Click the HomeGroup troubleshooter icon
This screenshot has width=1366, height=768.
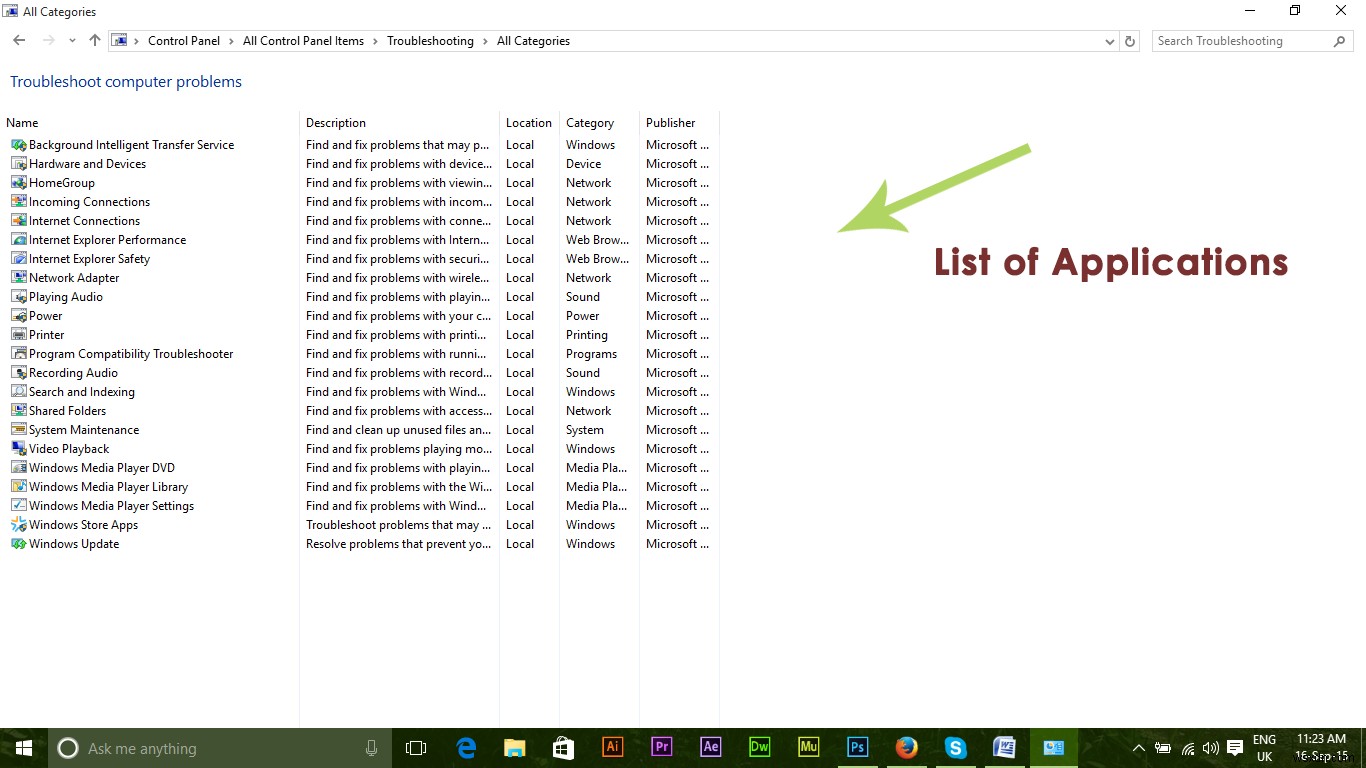click(18, 183)
